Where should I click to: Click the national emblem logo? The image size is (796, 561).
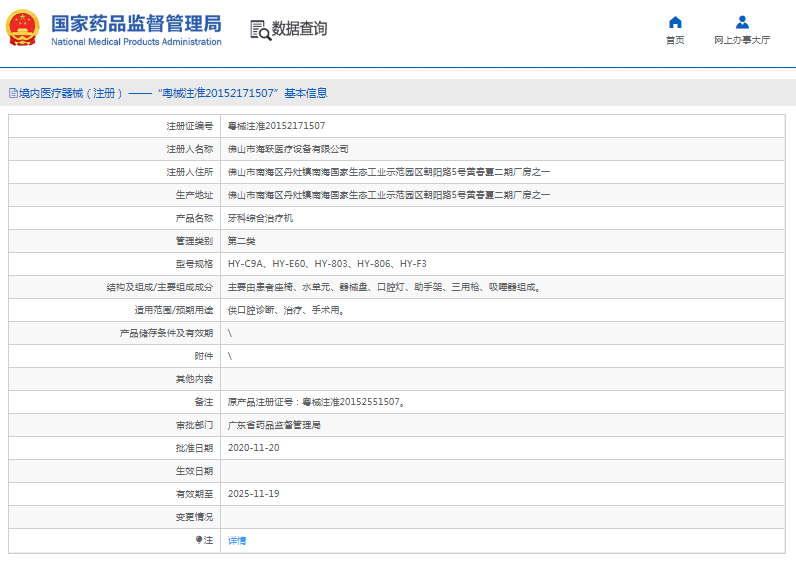23,29
